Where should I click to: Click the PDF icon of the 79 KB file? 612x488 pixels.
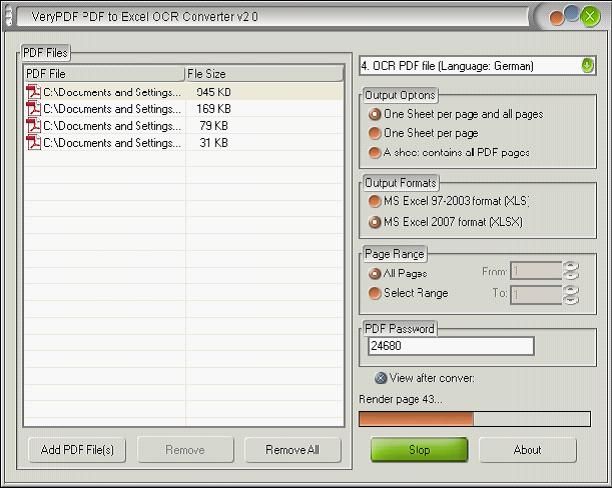pyautogui.click(x=34, y=126)
